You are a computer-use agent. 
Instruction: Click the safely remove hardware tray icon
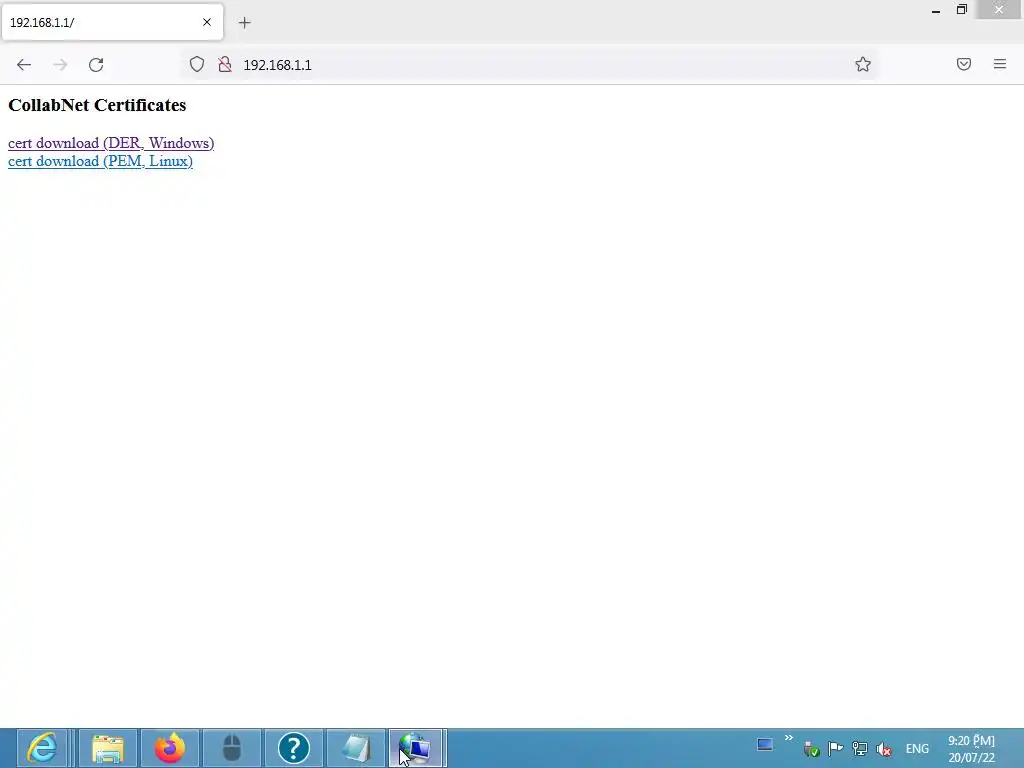click(812, 749)
